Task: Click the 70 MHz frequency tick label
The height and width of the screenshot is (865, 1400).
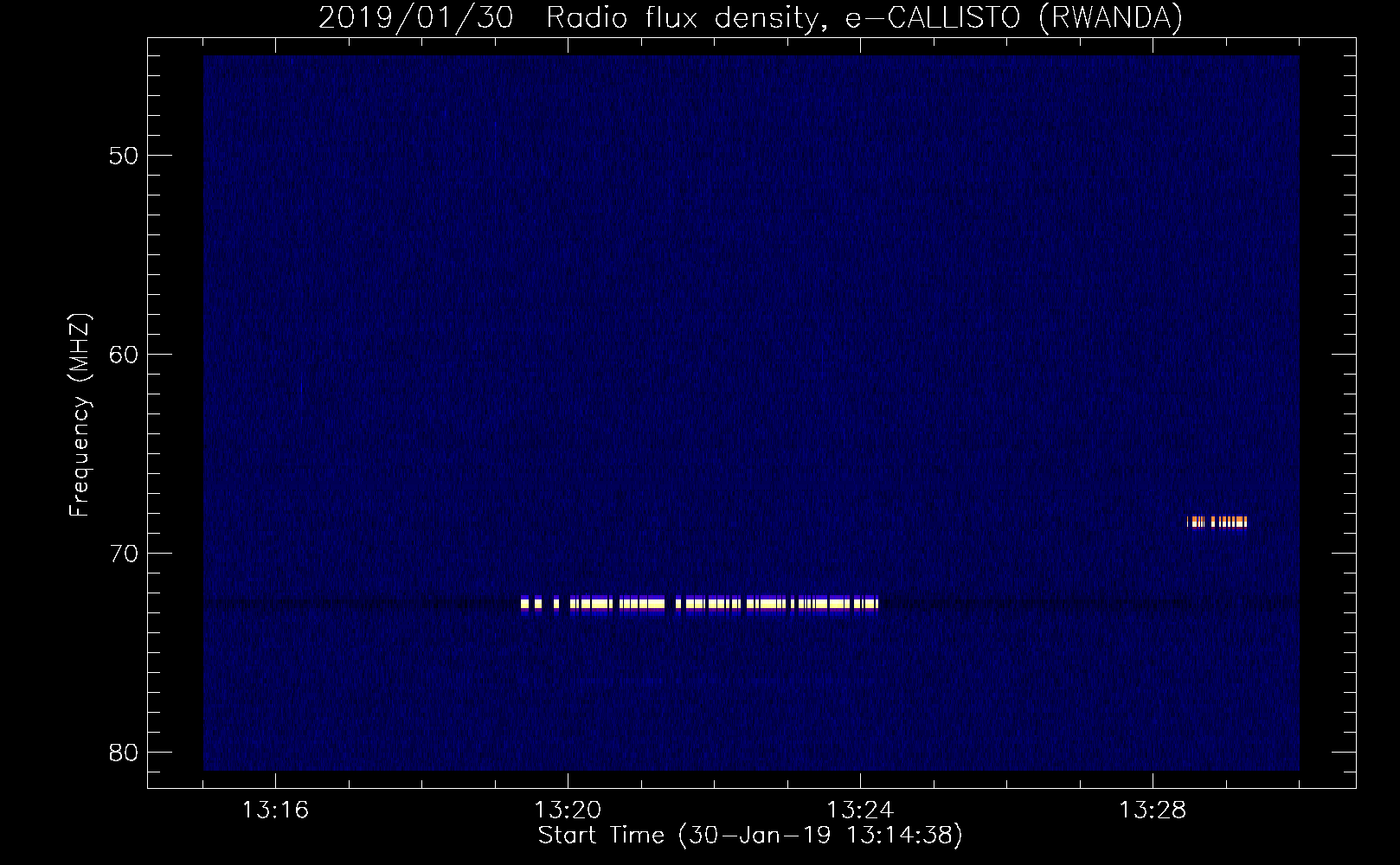Action: 124,554
